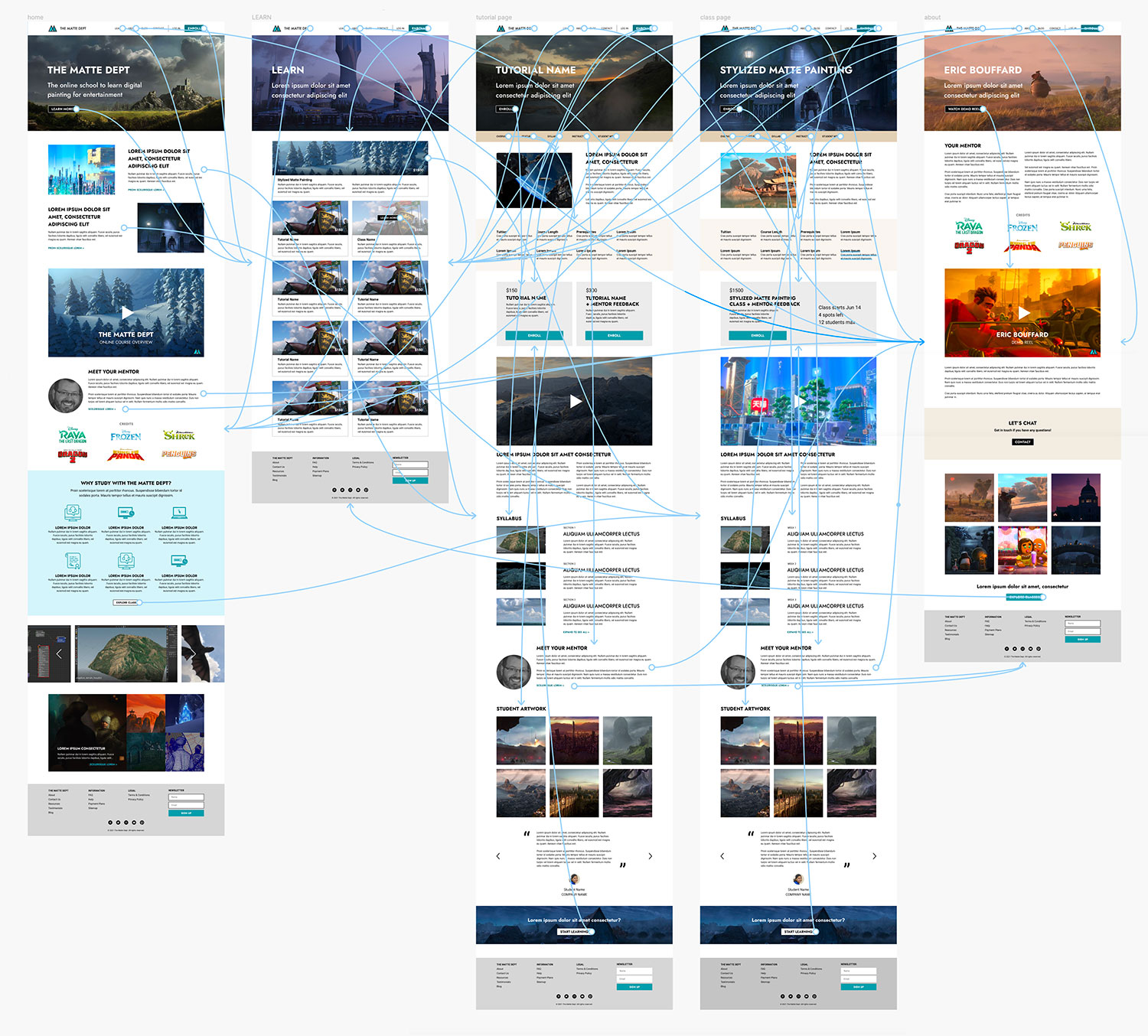Viewport: 1148px width, 1036px height.
Task: Click the mentor portrait photo on home page
Action: 65,395
